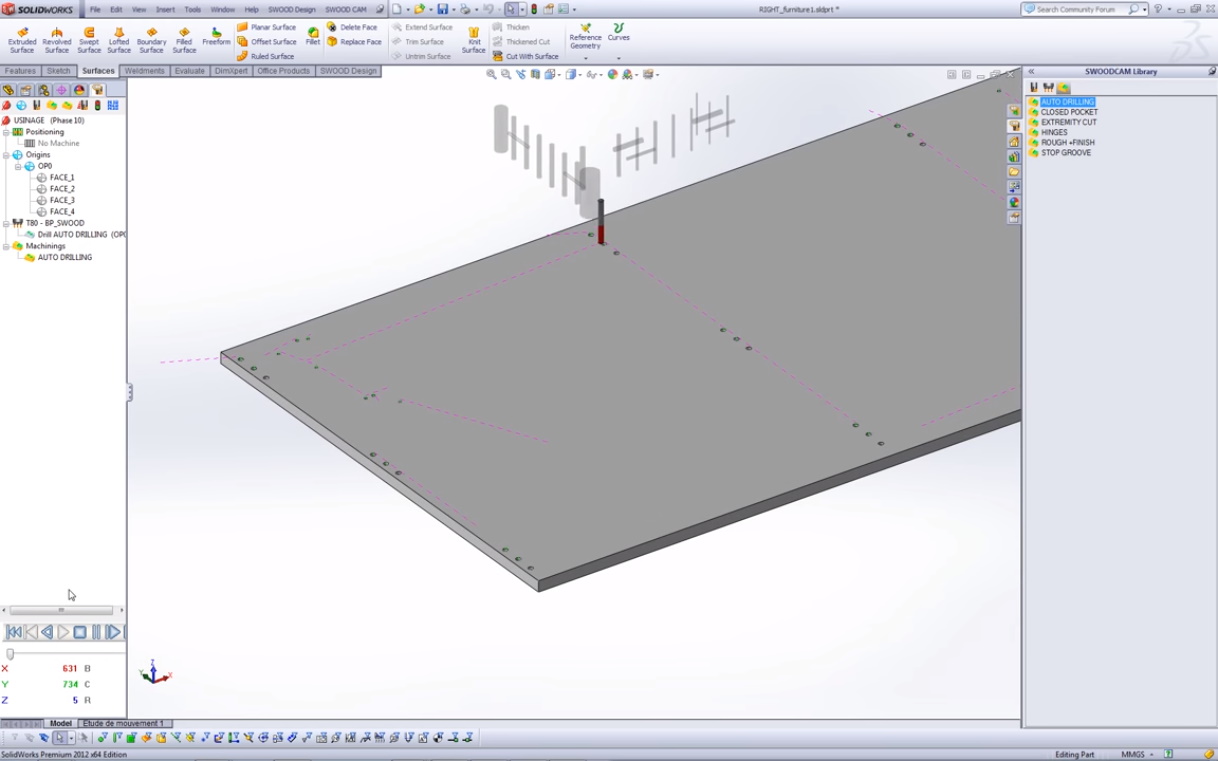Click Cut With Surface tool
This screenshot has width=1218, height=761.
pos(526,57)
